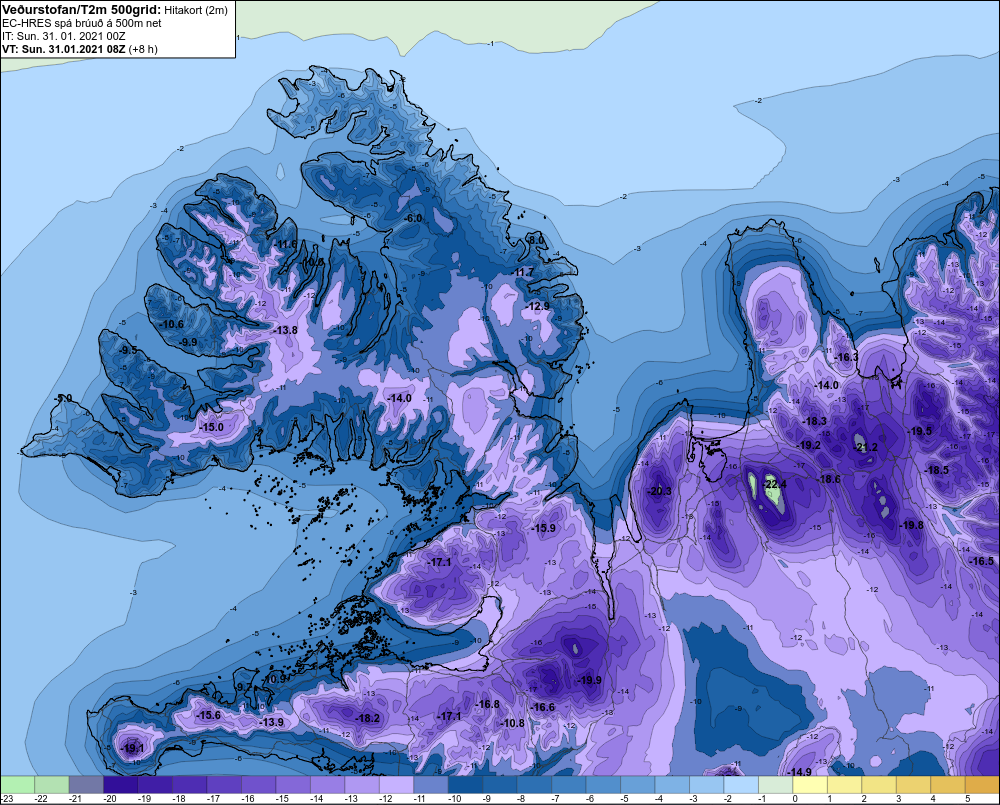Click the -19.5 temperature value
Viewport: 1000px width, 805px height.
pyautogui.click(x=920, y=431)
